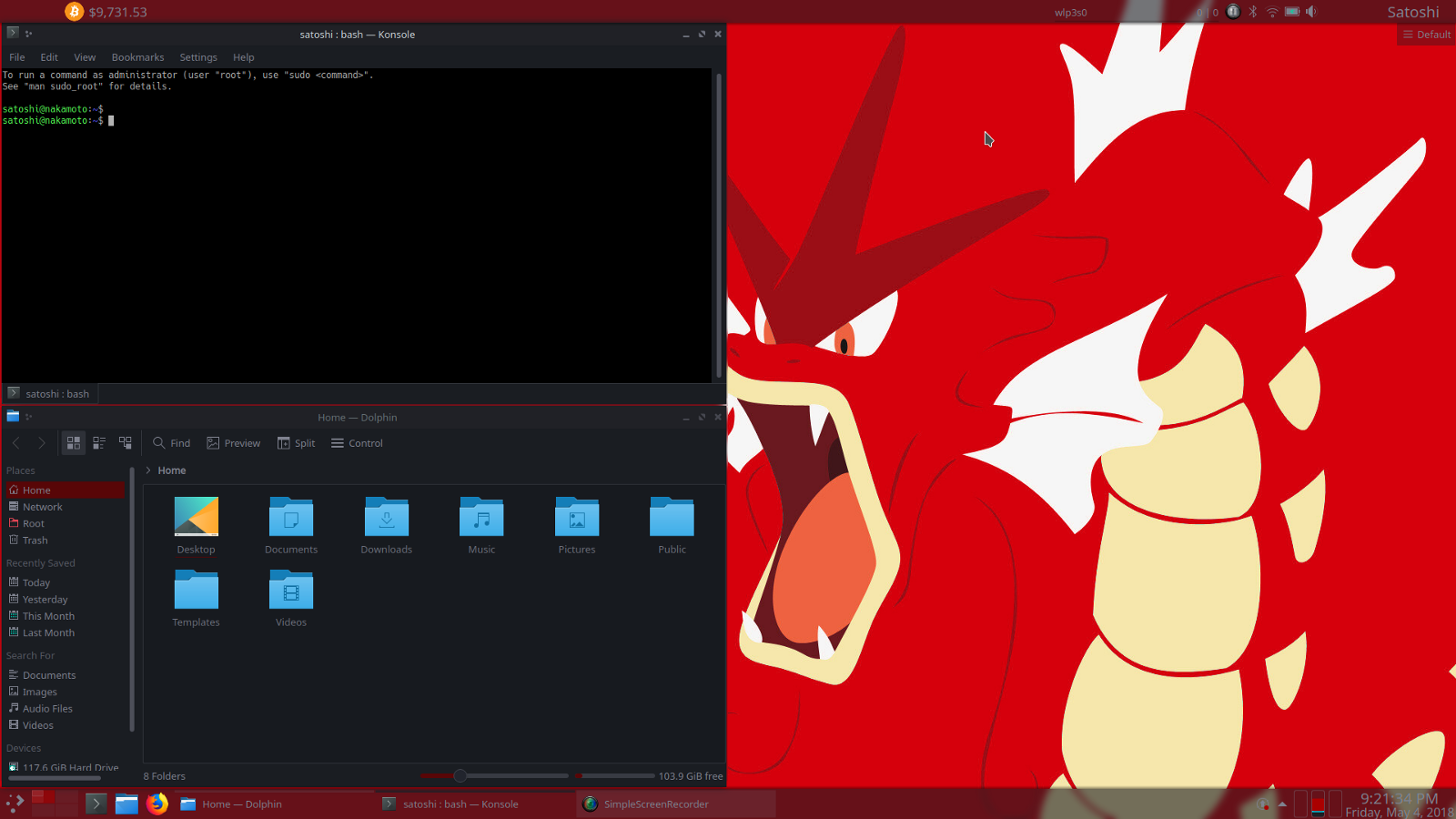Select the Documents folder icon in Dolphin
This screenshot has height=819, width=1456.
pyautogui.click(x=291, y=516)
